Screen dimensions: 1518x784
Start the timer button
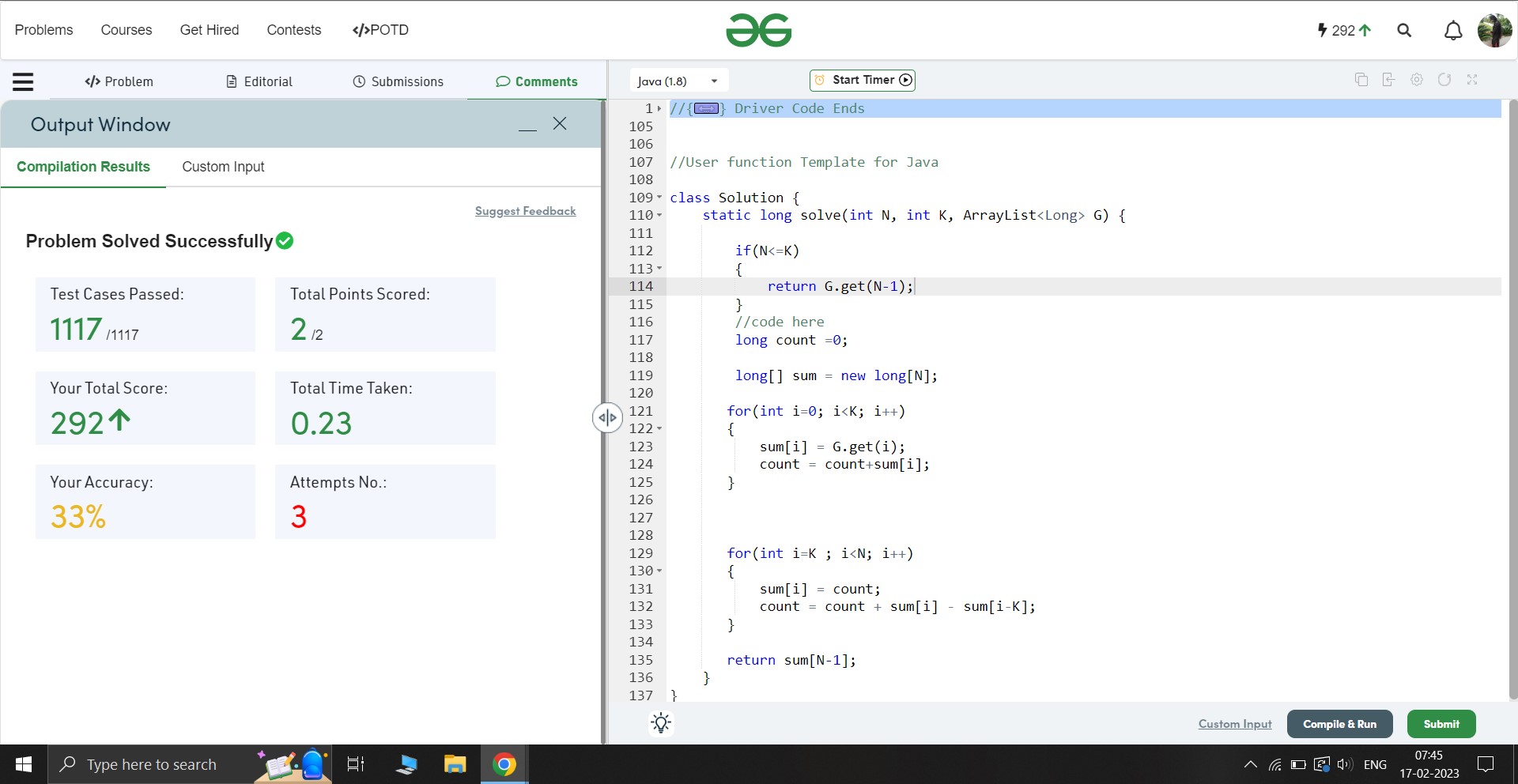pyautogui.click(x=863, y=80)
